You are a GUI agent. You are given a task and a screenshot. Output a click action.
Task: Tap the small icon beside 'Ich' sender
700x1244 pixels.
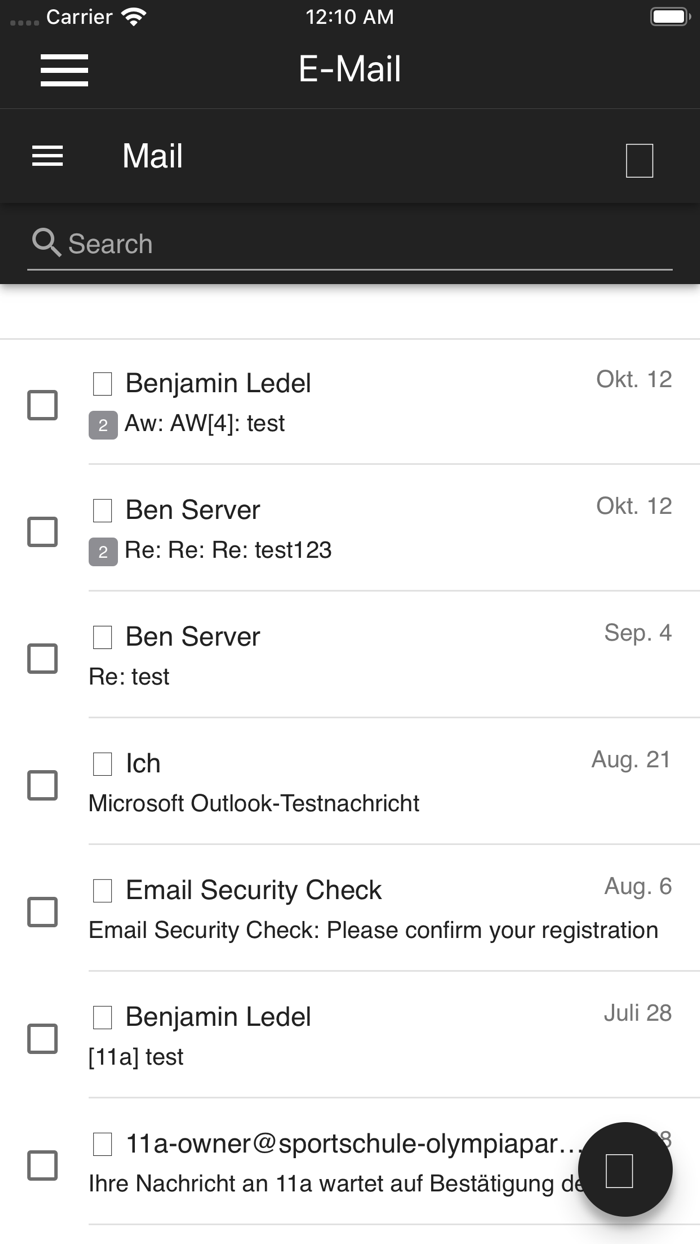pyautogui.click(x=102, y=764)
